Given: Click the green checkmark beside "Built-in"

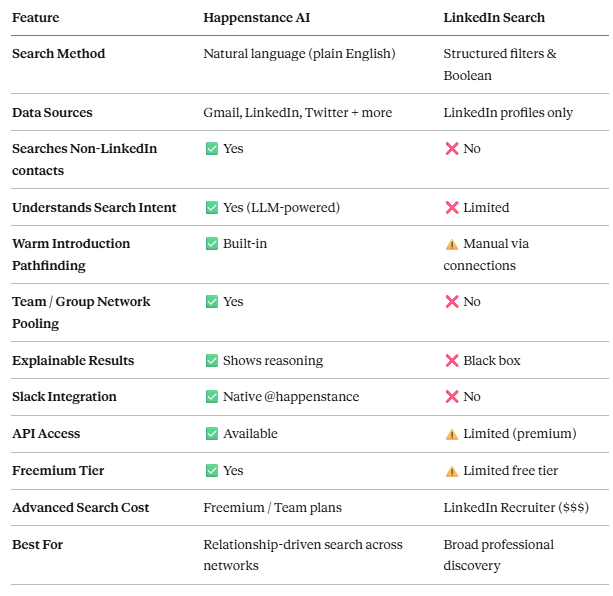Looking at the screenshot, I should (x=211, y=244).
